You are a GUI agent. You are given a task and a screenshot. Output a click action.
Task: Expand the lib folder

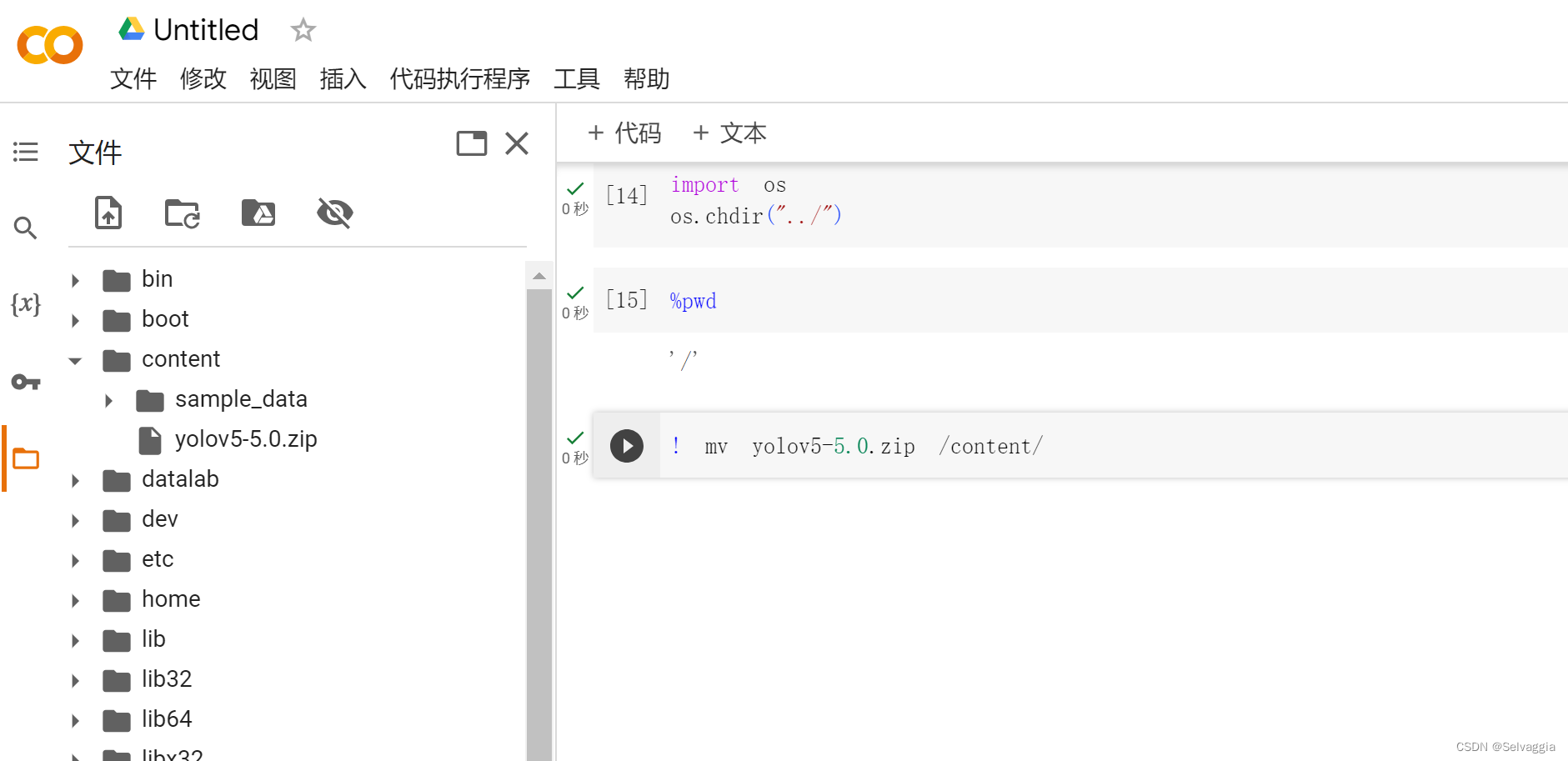click(76, 640)
